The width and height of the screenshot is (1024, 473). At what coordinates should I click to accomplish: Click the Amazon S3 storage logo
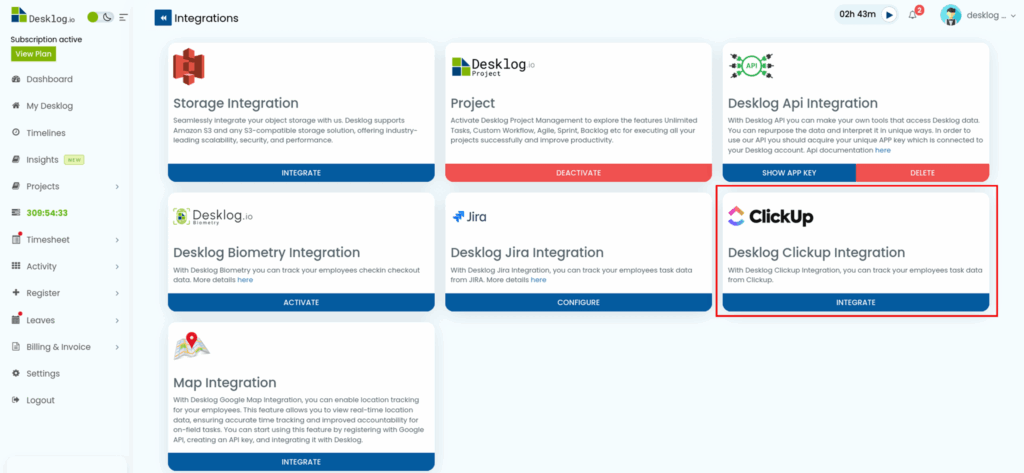[189, 68]
